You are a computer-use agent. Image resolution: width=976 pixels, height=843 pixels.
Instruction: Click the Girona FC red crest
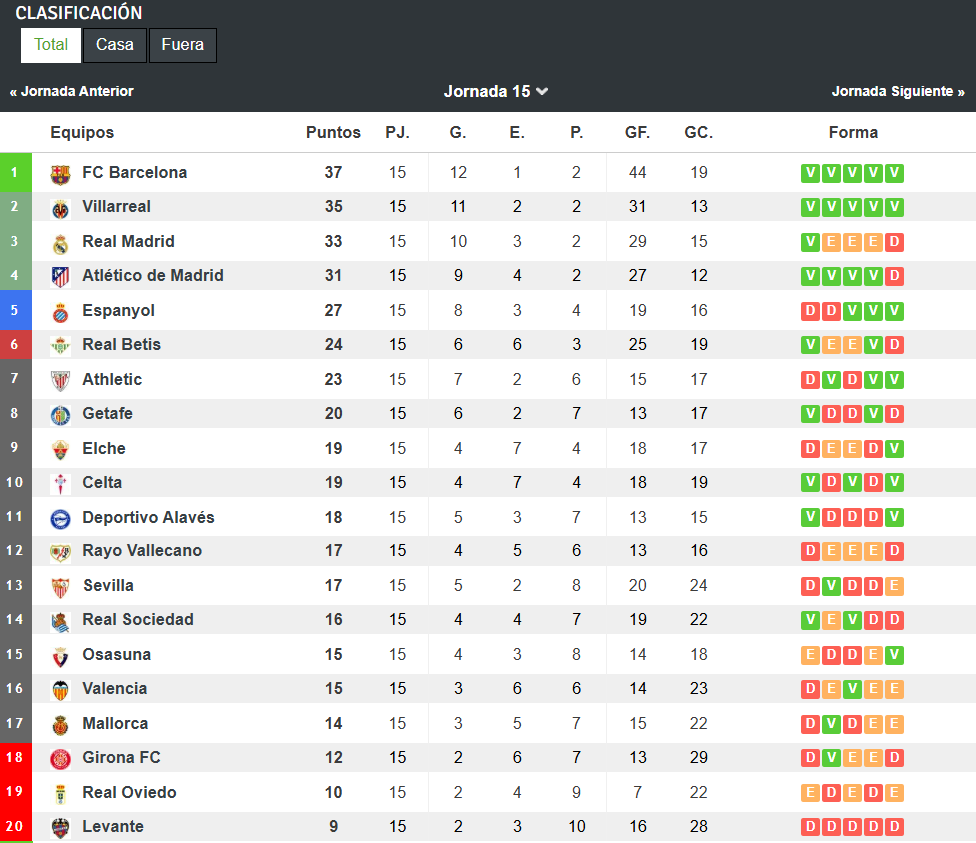[60, 758]
